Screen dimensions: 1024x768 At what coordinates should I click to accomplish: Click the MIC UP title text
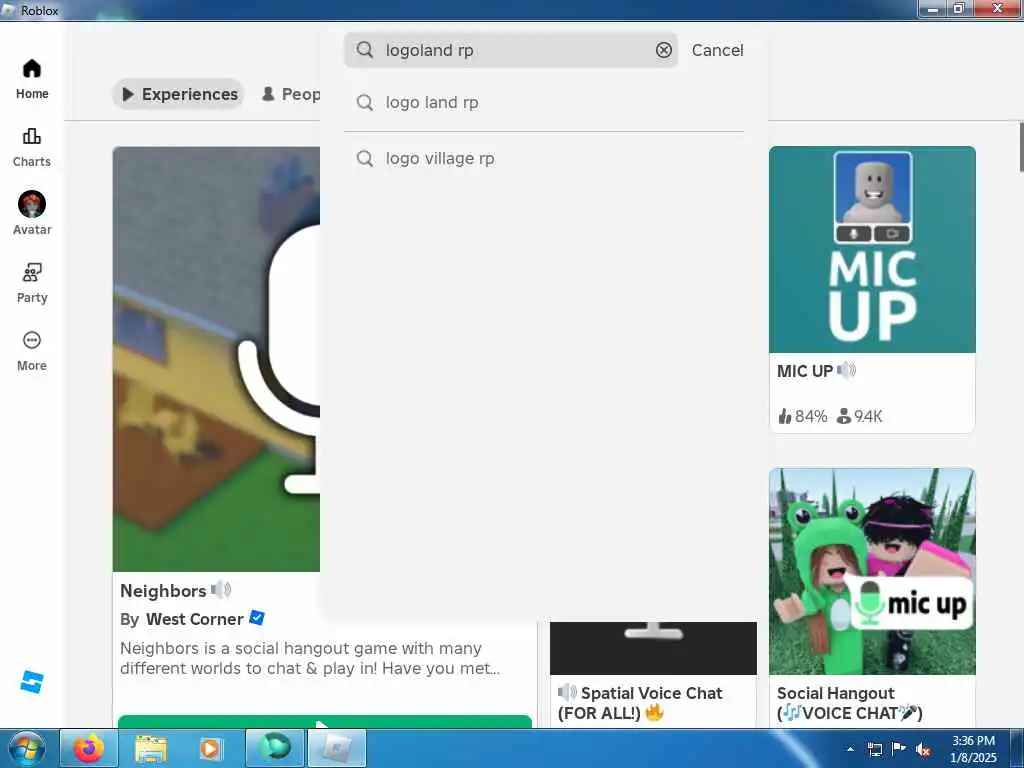click(x=805, y=371)
